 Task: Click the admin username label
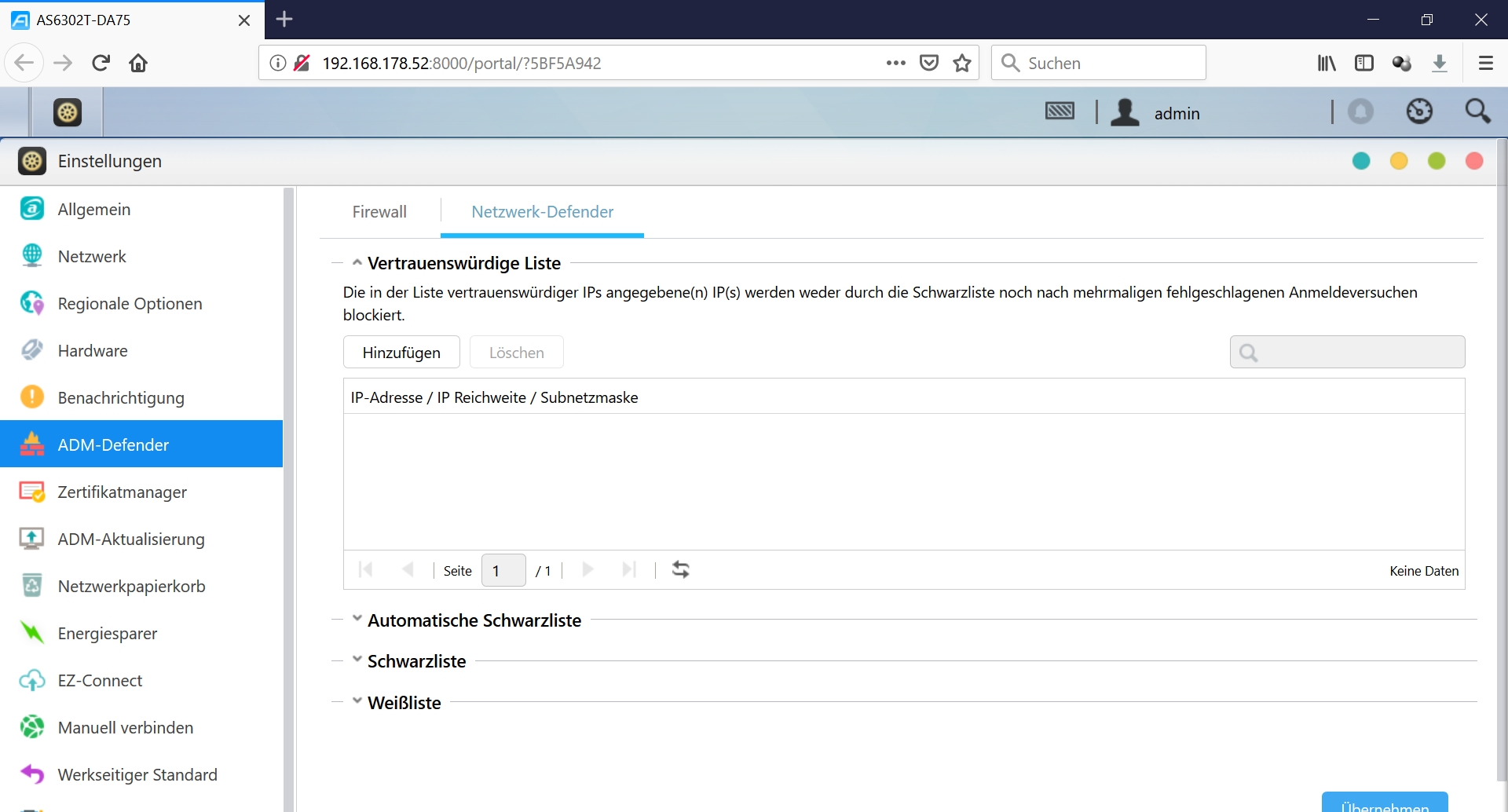1177,113
